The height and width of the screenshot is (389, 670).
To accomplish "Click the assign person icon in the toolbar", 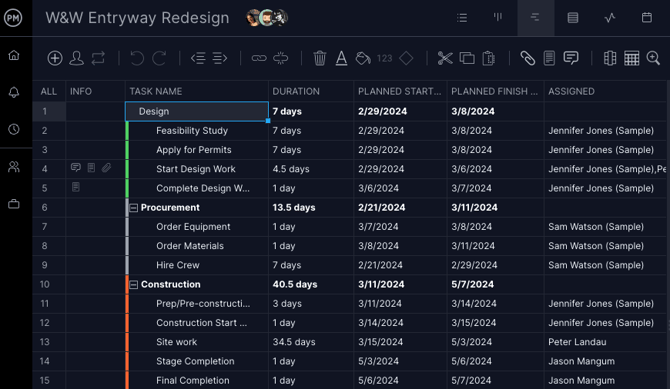I will click(x=76, y=58).
